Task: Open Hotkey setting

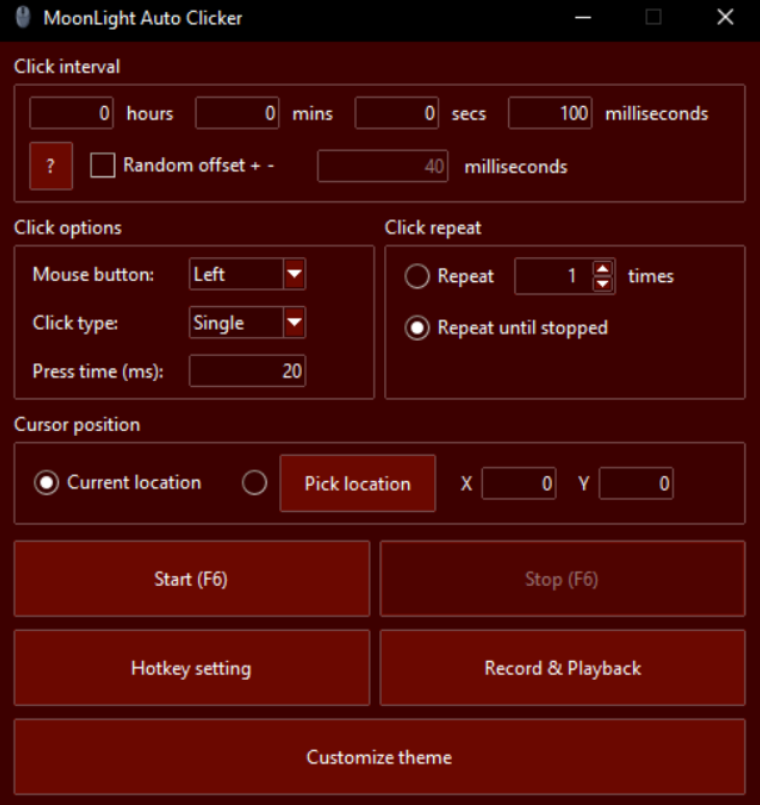Action: [x=192, y=668]
